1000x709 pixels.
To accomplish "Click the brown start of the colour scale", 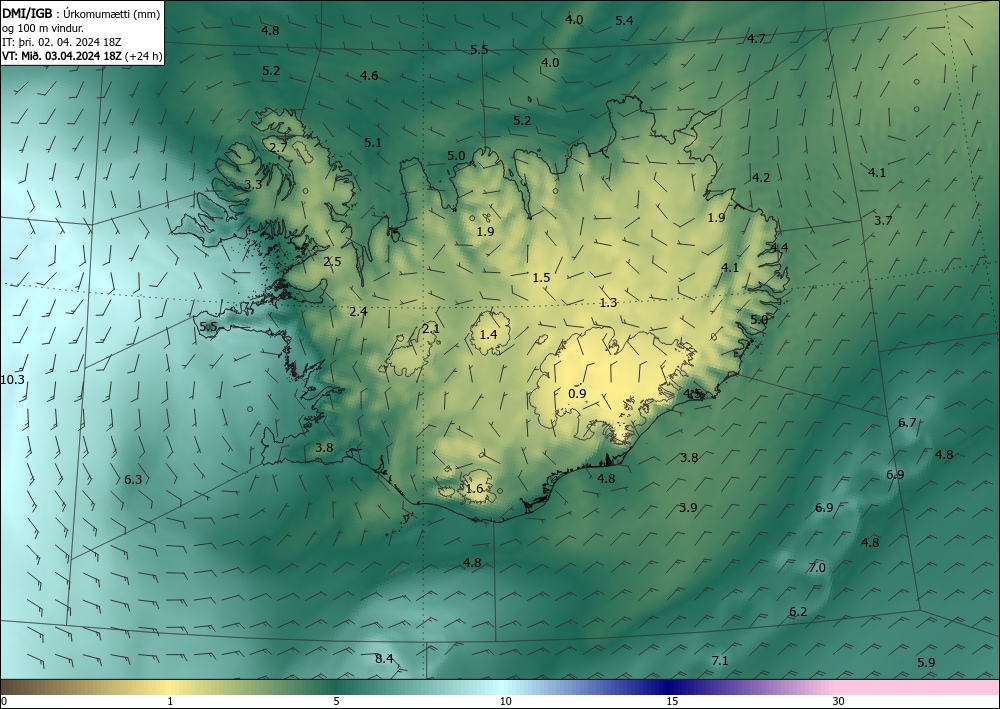I will 19,687.
